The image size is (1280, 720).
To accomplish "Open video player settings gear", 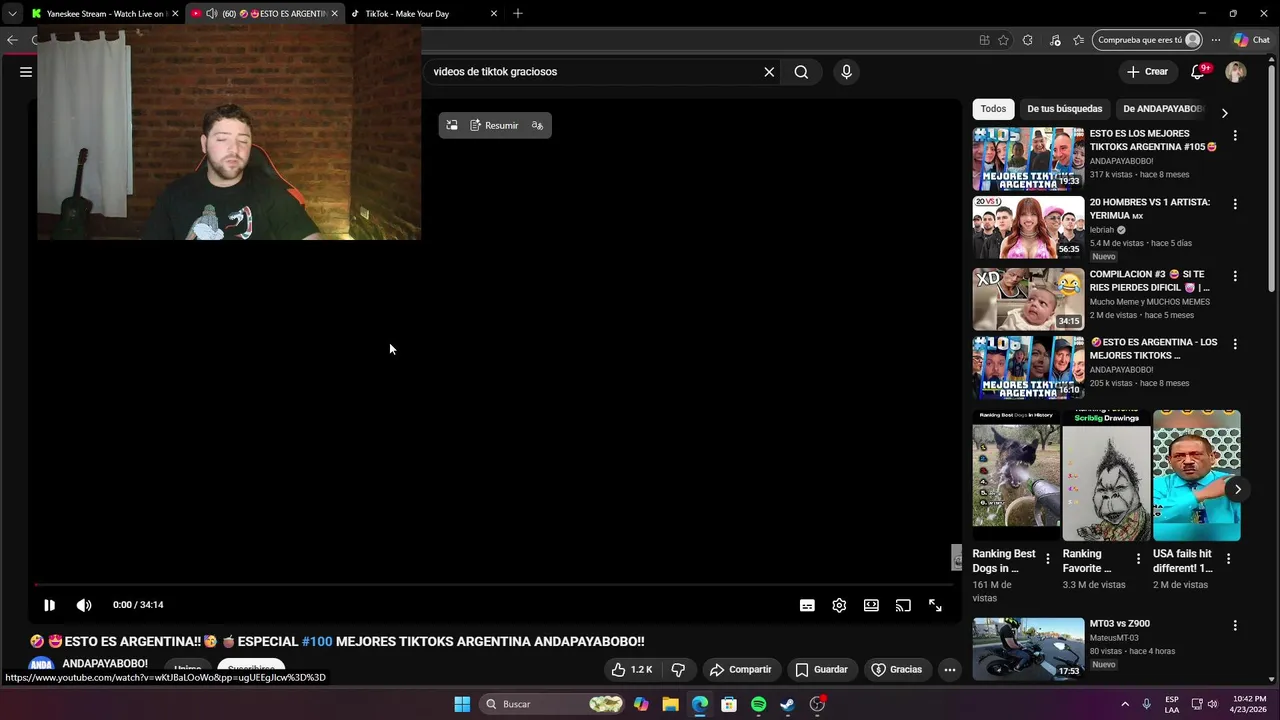I will 839,605.
